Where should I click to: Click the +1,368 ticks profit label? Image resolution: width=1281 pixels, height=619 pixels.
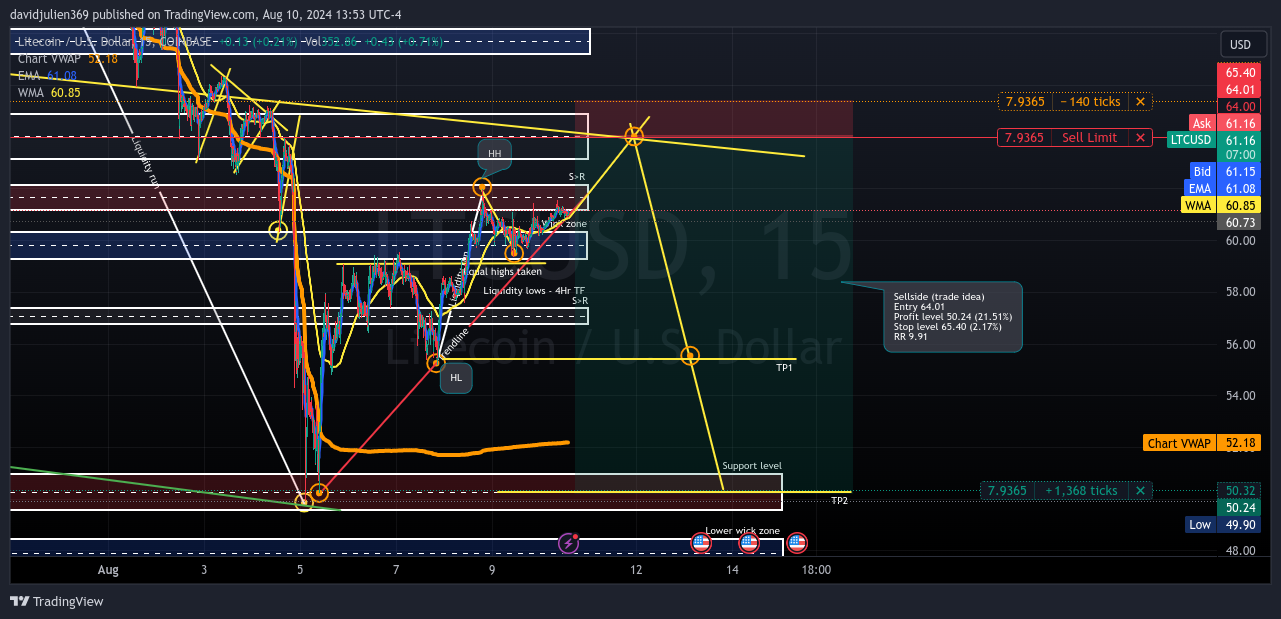1081,491
